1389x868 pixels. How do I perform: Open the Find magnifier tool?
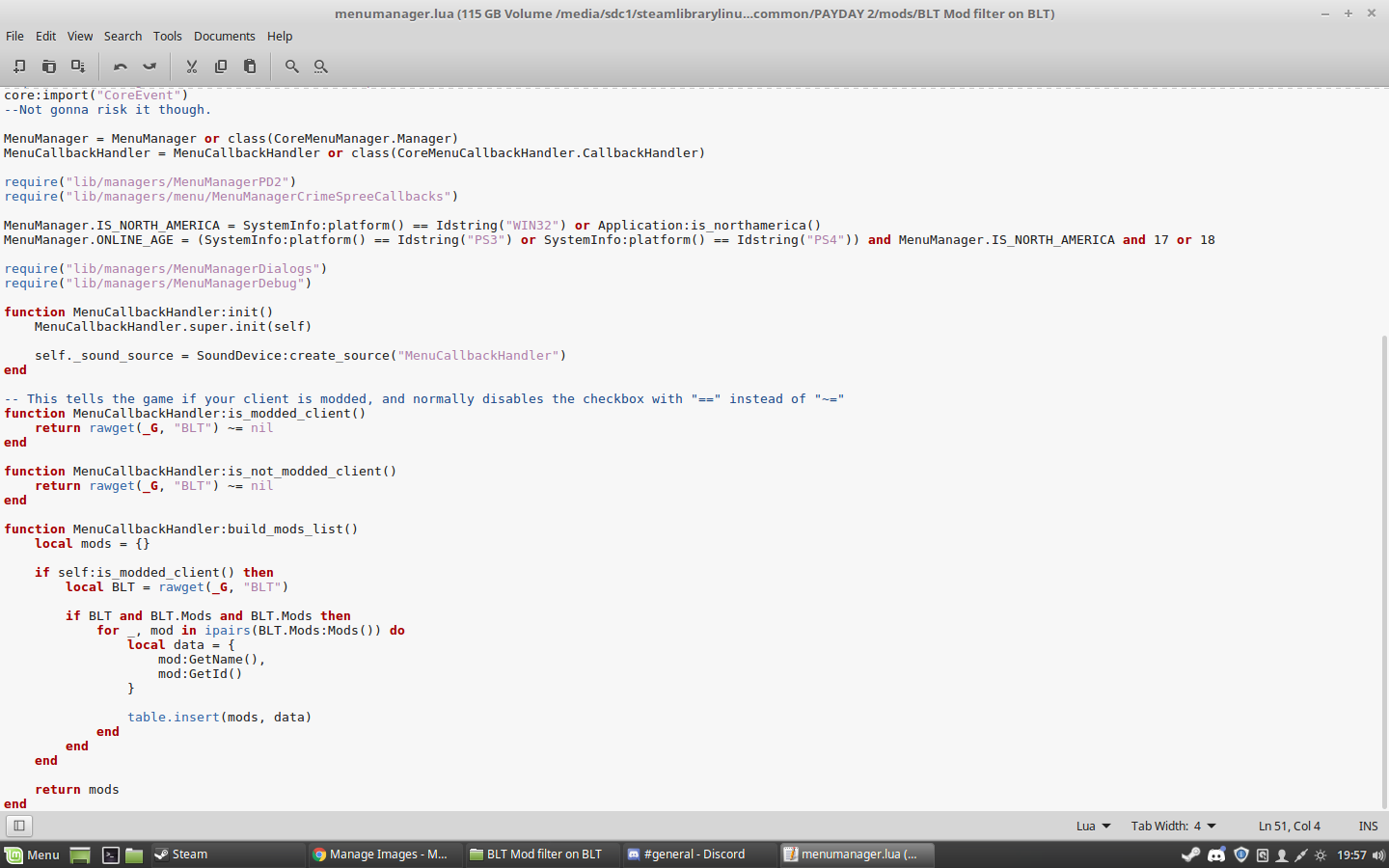tap(292, 67)
